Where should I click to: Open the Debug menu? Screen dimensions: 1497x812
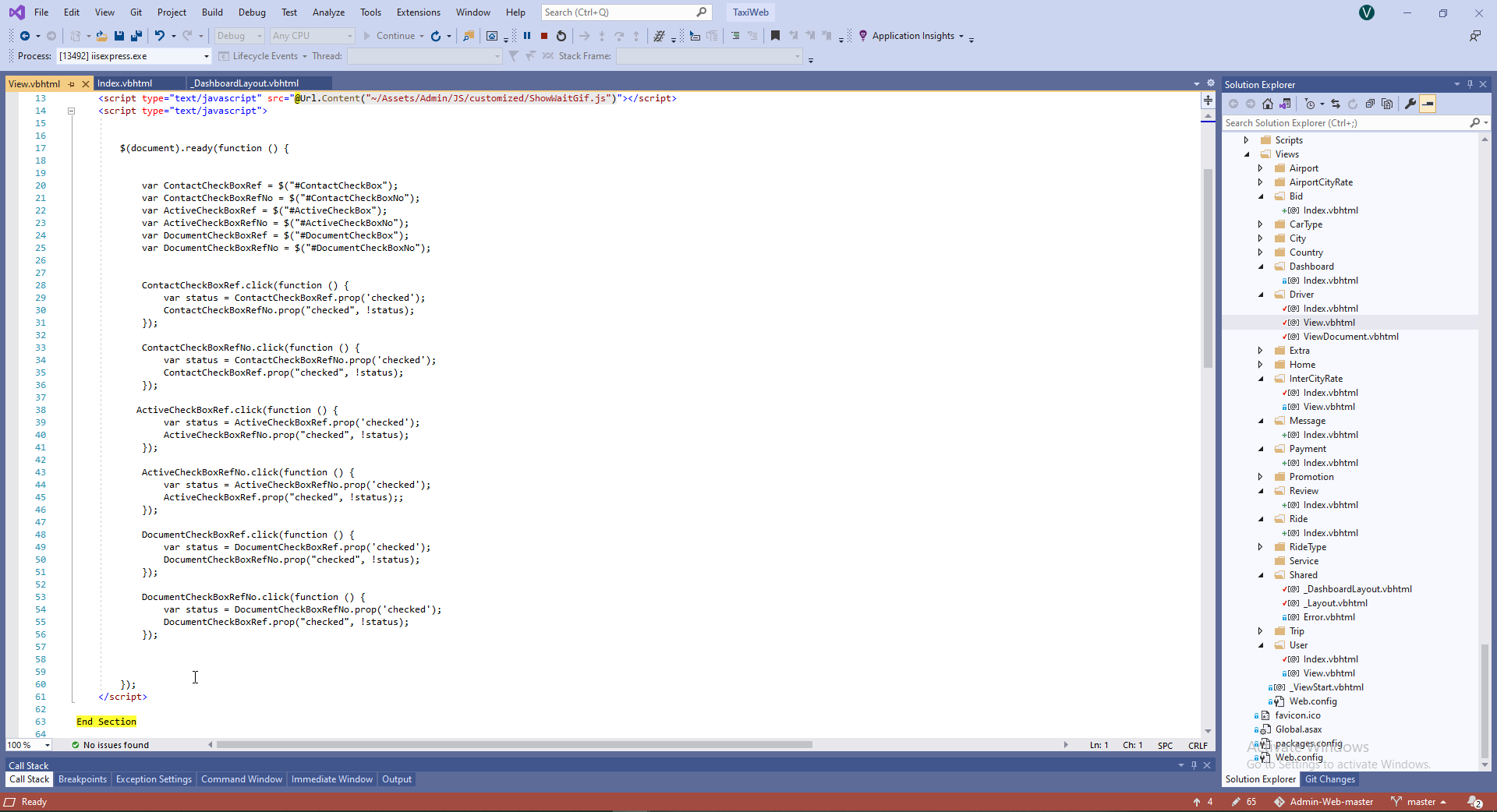252,12
